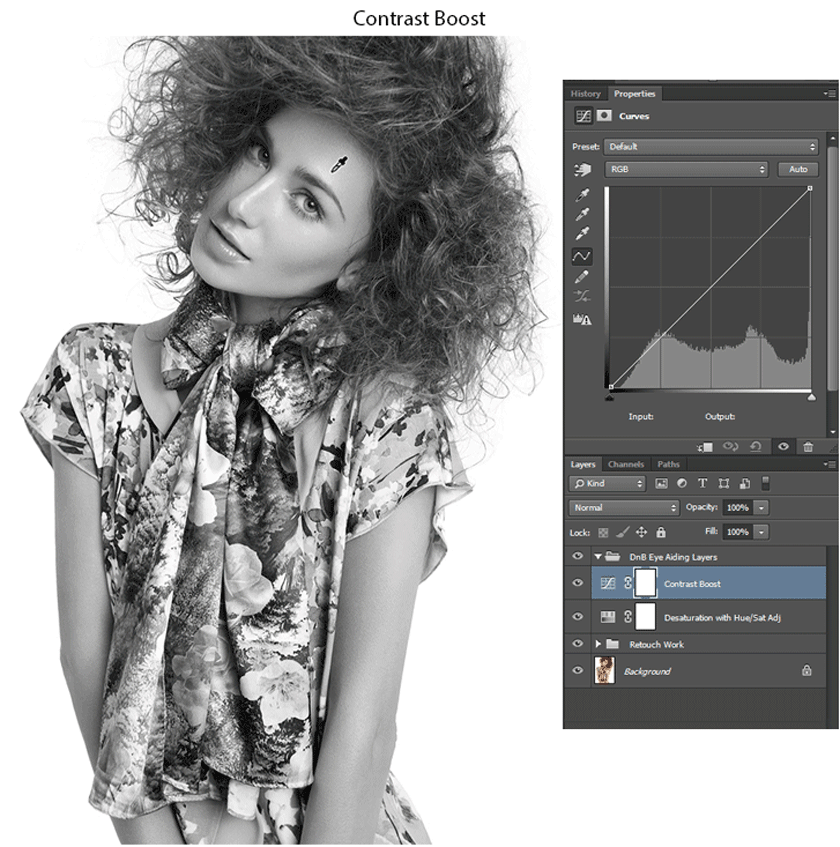The width and height of the screenshot is (840, 847).
Task: Select the edit points curve tool
Action: tap(582, 256)
